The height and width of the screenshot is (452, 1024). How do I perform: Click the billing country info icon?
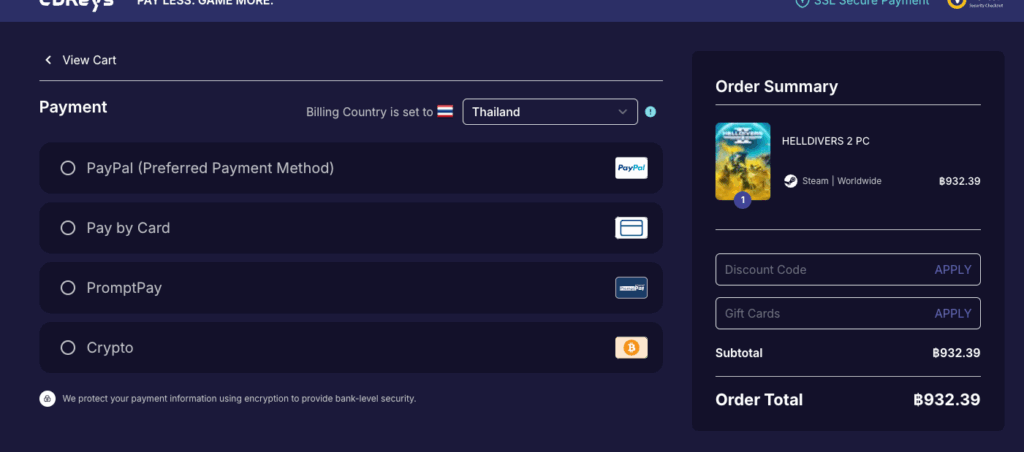pos(650,112)
